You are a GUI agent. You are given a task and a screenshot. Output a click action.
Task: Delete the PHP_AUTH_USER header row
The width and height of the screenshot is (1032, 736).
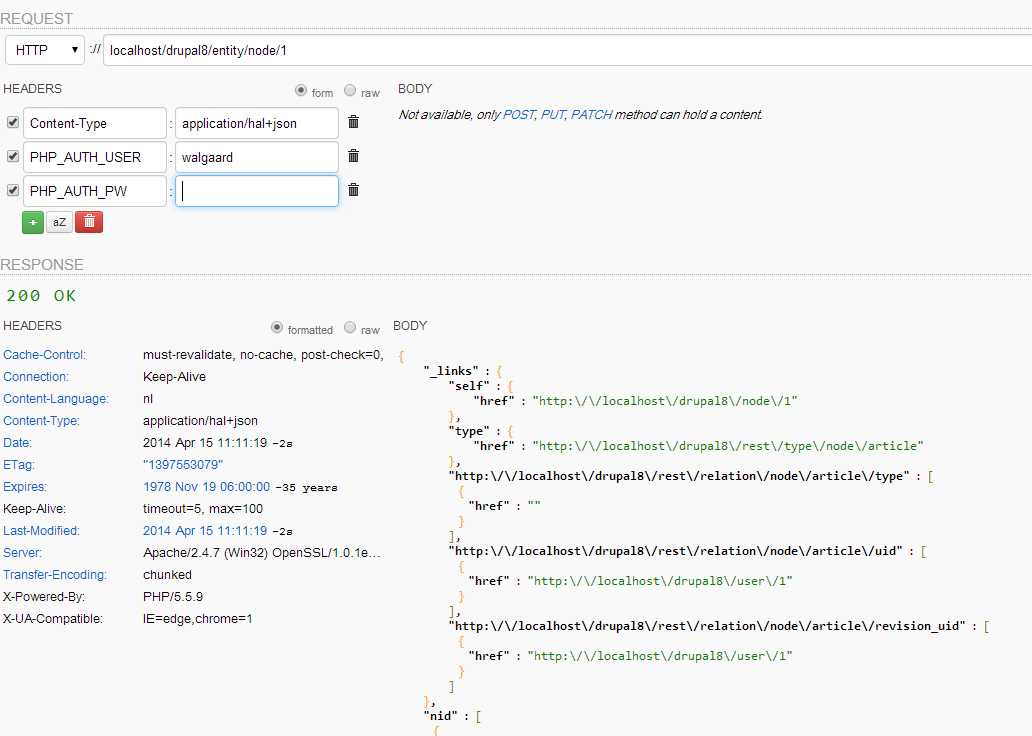click(x=353, y=156)
